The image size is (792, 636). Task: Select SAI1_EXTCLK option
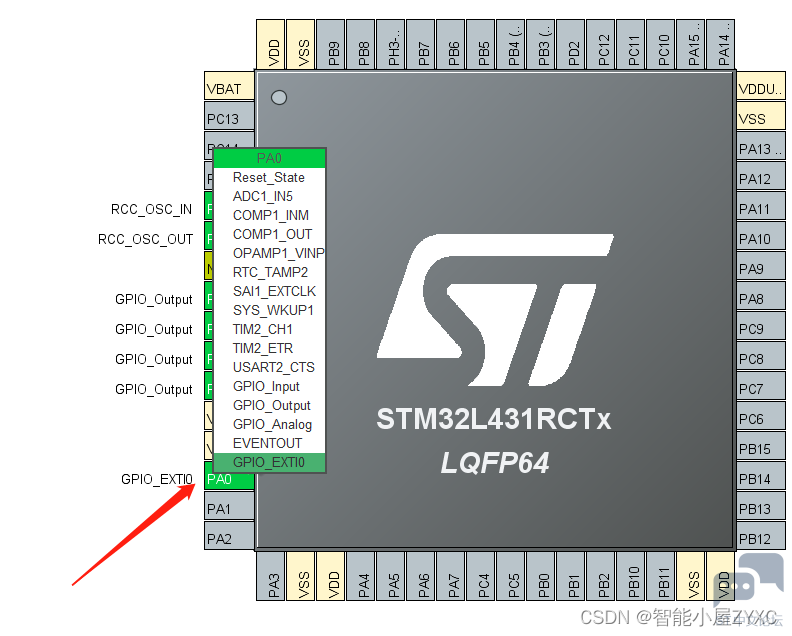pos(269,291)
